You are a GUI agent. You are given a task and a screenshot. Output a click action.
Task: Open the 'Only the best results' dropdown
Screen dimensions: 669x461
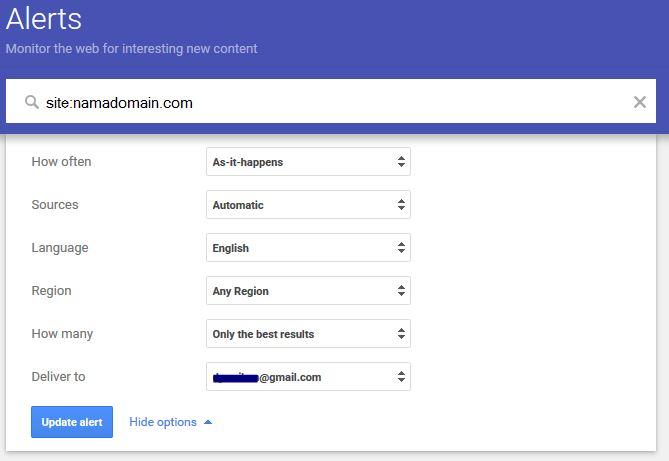point(308,334)
